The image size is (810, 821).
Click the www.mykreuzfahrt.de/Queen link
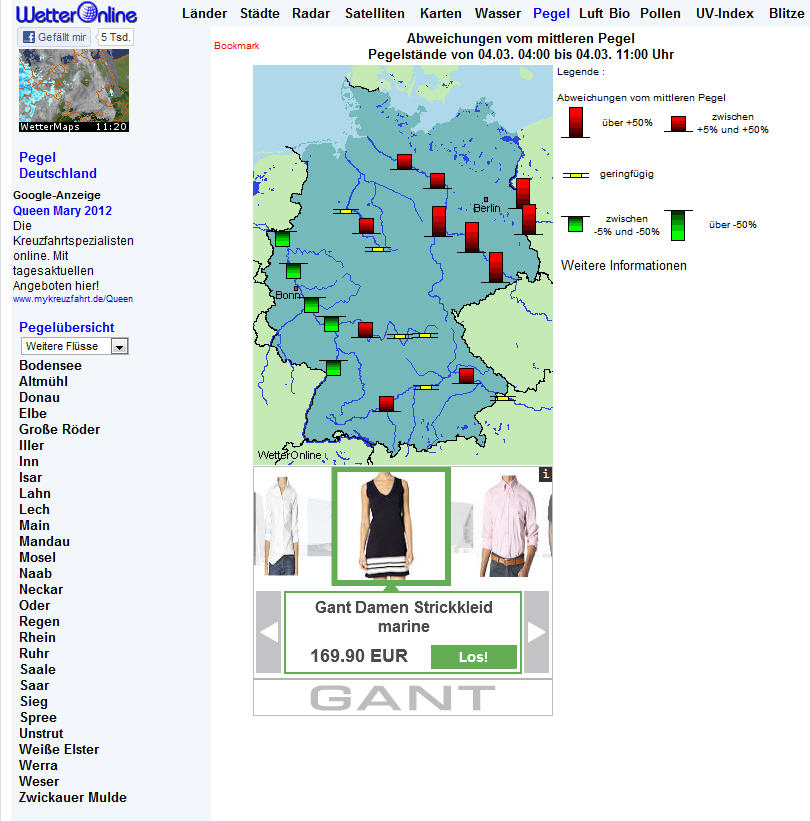pyautogui.click(x=73, y=299)
